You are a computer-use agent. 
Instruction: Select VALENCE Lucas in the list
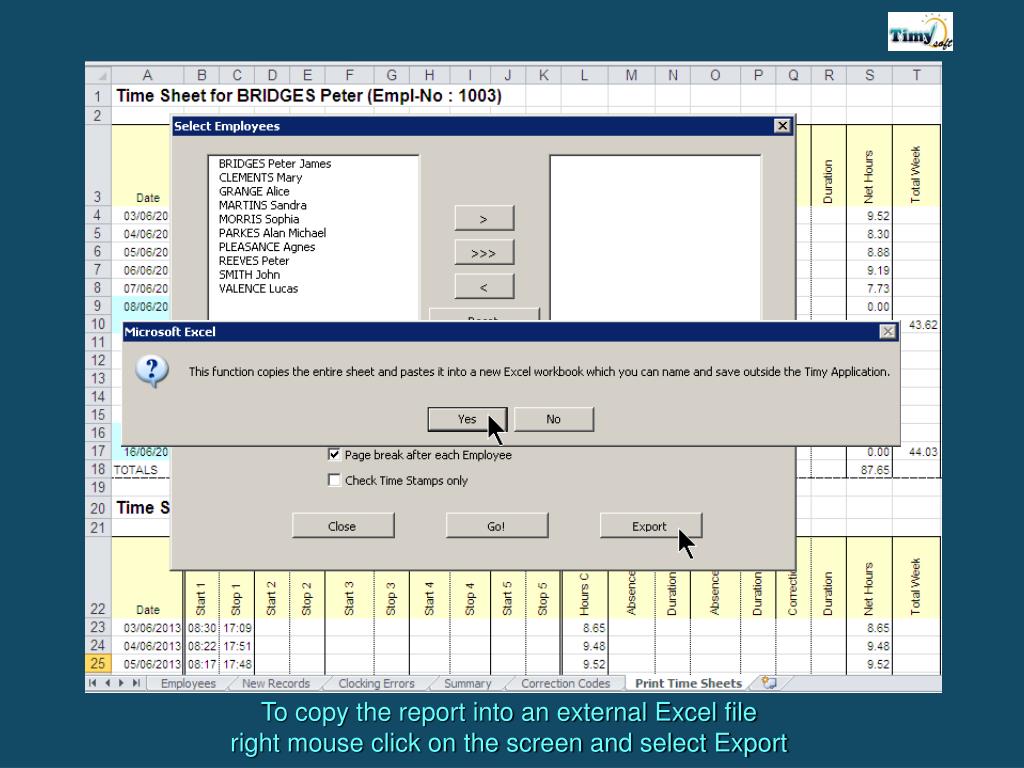click(x=259, y=289)
